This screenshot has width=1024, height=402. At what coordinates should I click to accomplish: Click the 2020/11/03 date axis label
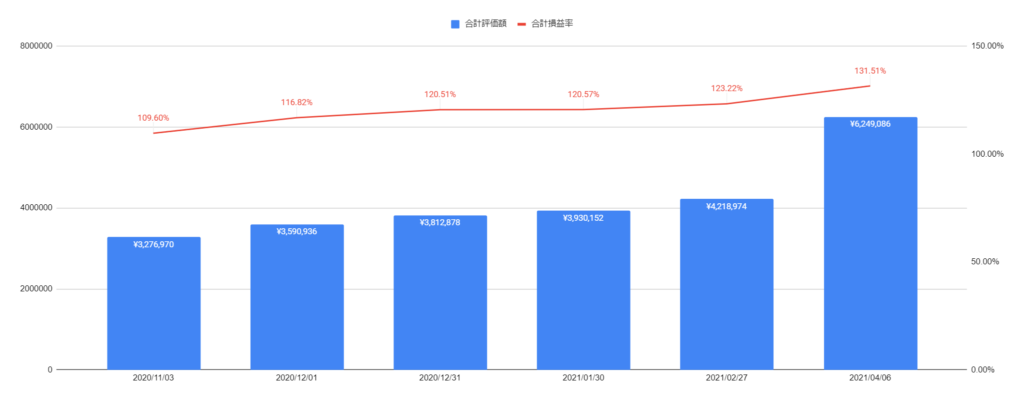tap(153, 378)
